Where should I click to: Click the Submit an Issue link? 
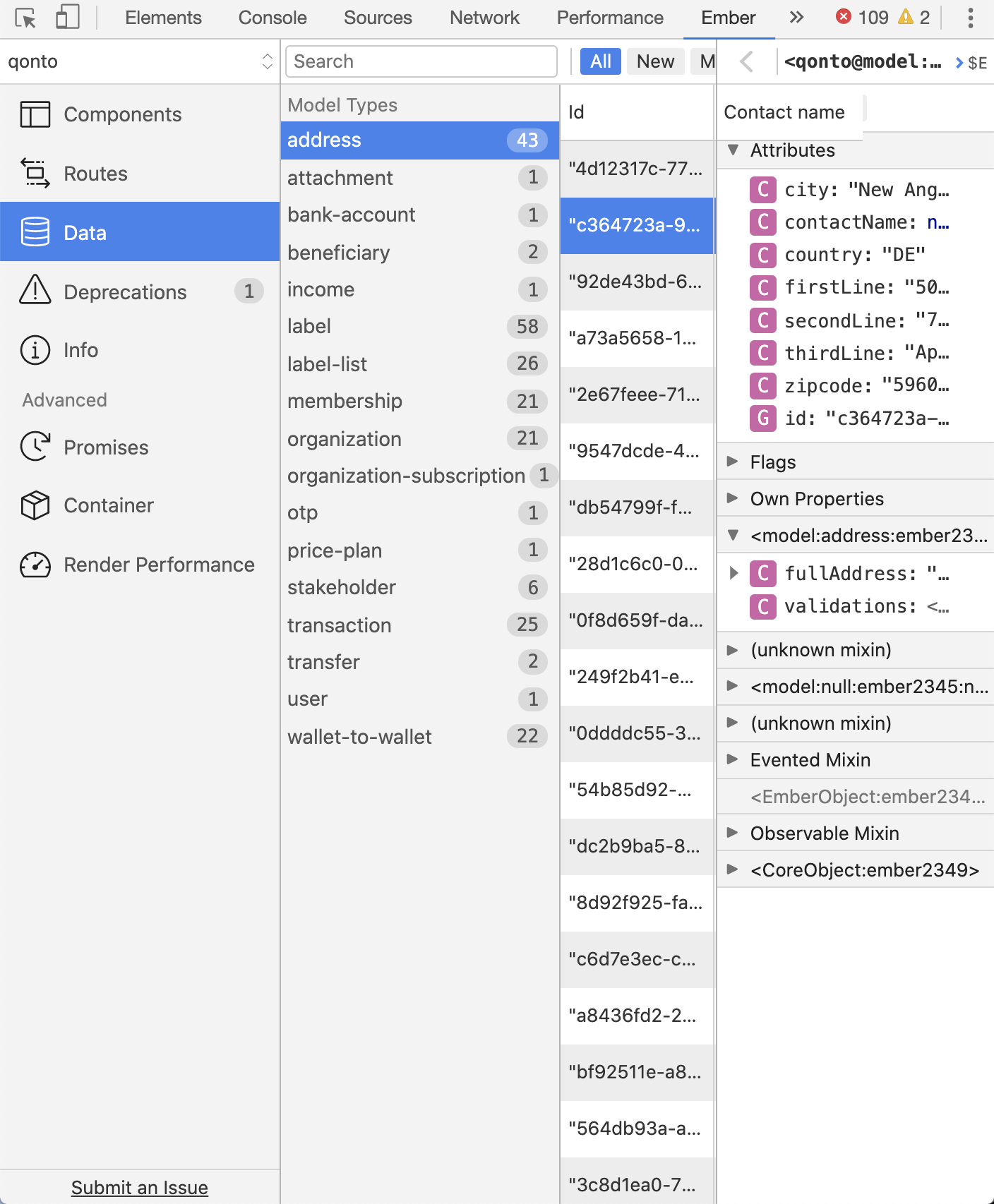(140, 1188)
